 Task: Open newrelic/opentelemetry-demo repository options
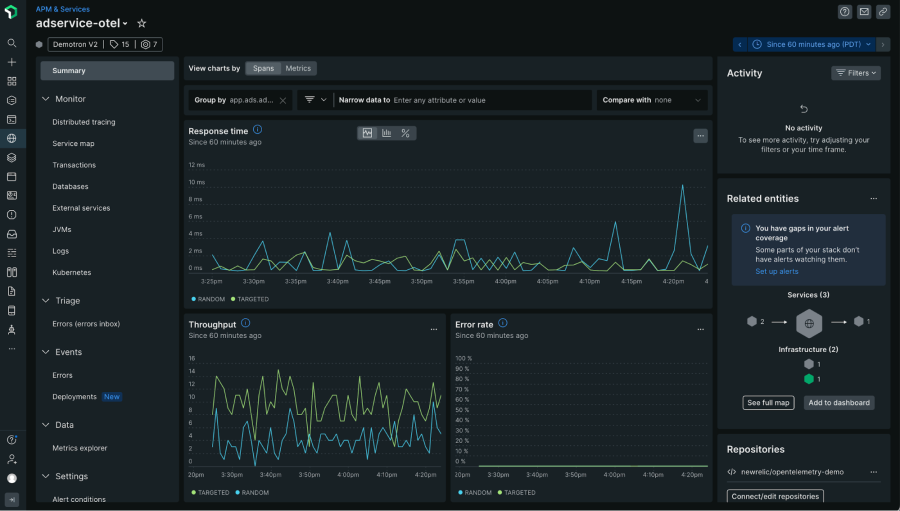[x=874, y=472]
